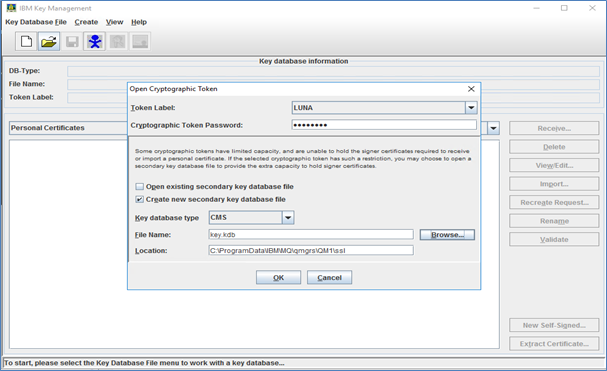Viewport: 607px width, 371px height.
Task: Close the IBM Key Management window
Action: pos(592,8)
